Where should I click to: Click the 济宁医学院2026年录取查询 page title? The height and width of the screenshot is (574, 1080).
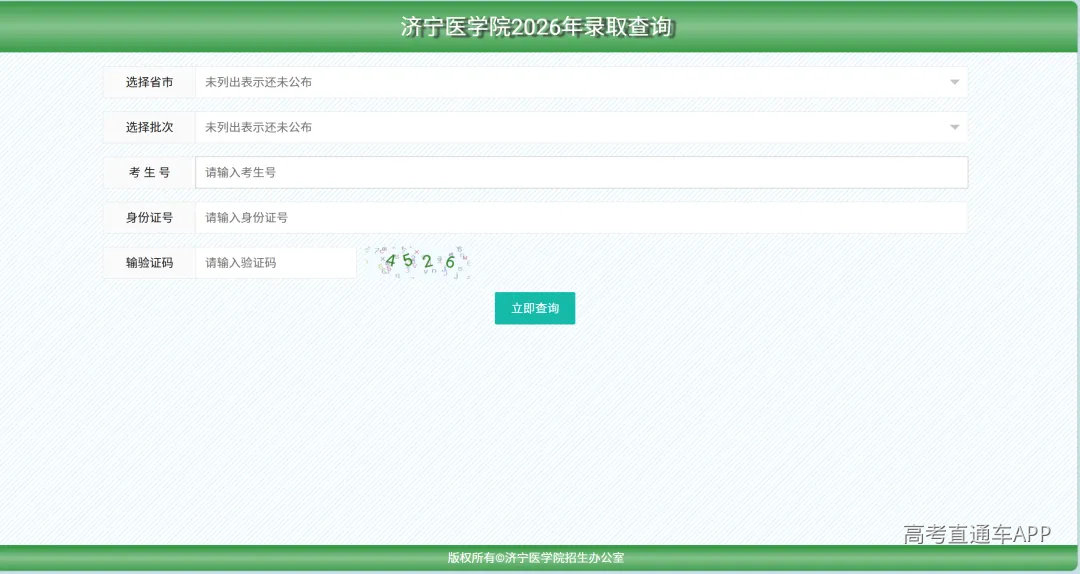pos(536,27)
